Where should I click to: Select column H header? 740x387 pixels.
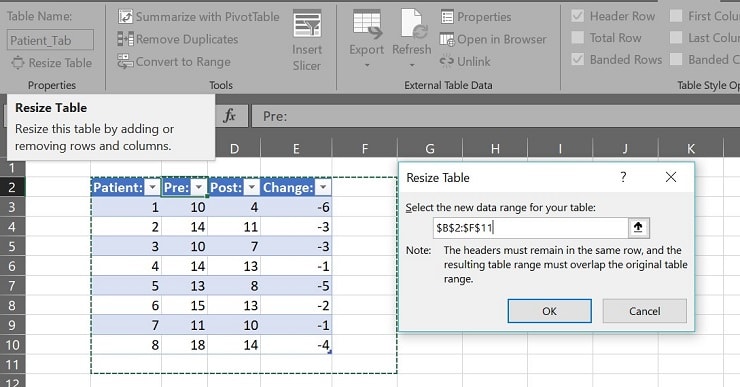(495, 149)
